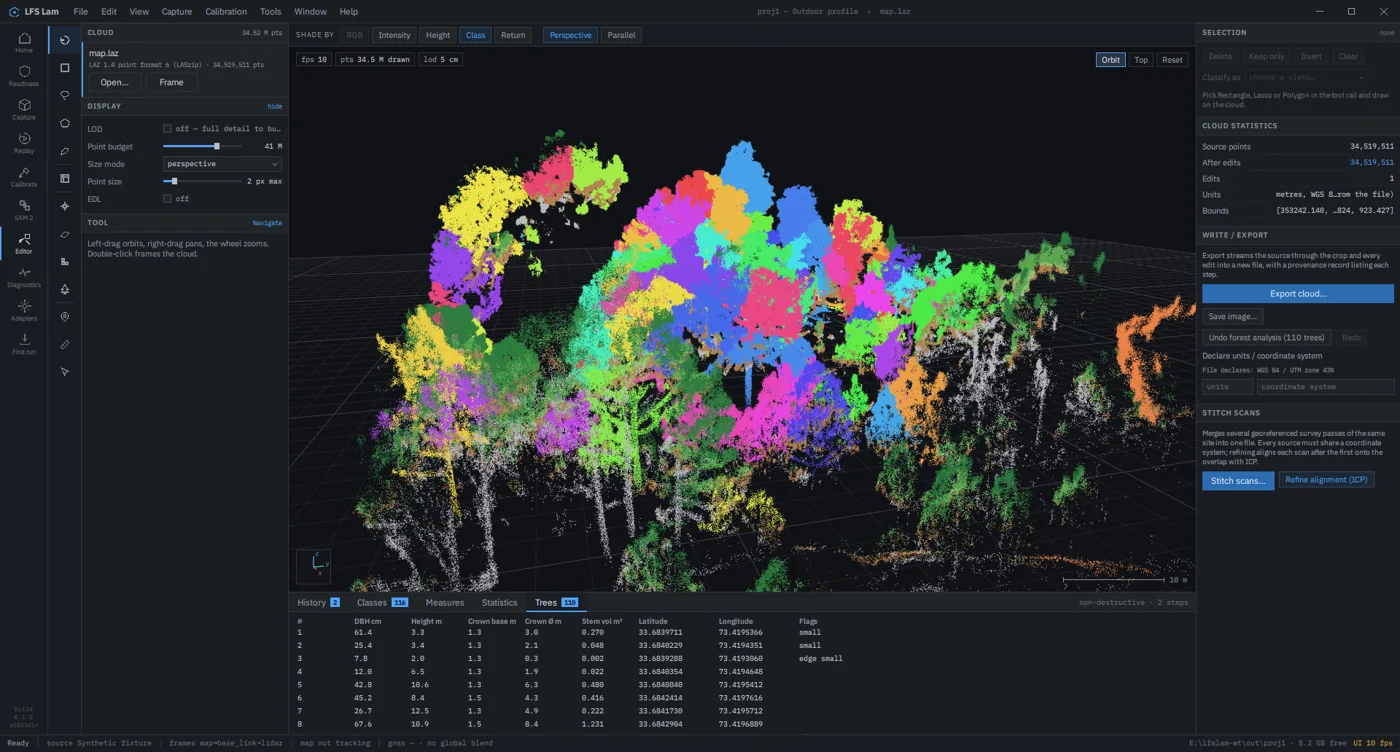Switch the view to Top

pyautogui.click(x=1141, y=60)
